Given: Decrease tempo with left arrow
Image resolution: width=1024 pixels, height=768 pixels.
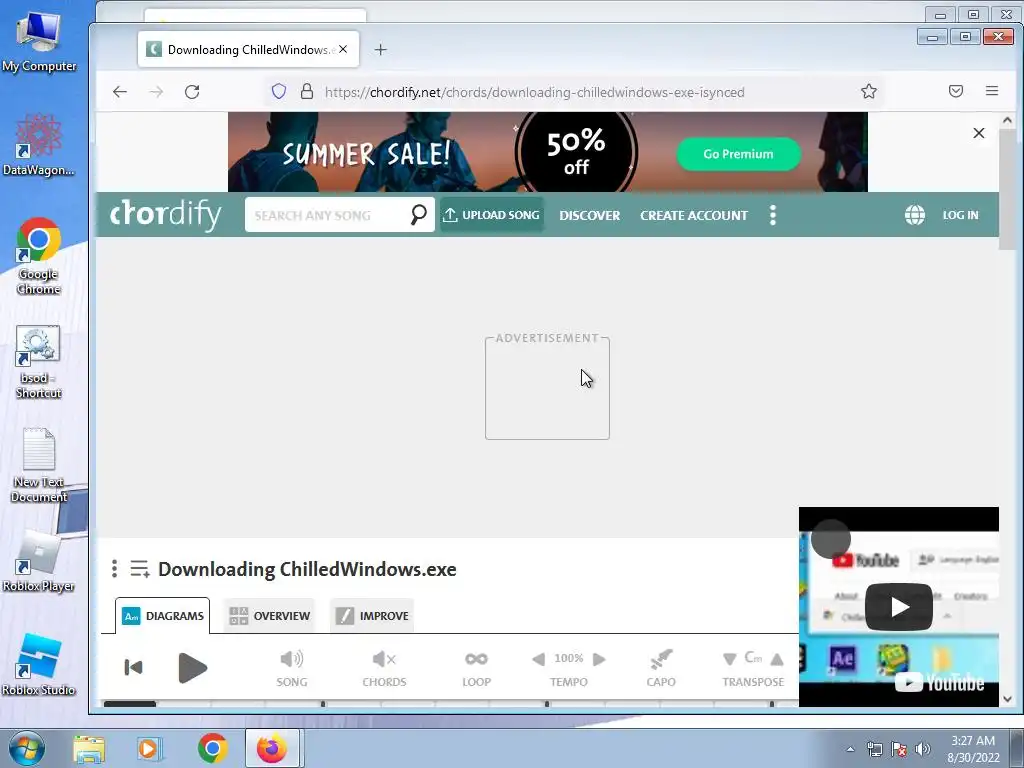Looking at the screenshot, I should (539, 660).
